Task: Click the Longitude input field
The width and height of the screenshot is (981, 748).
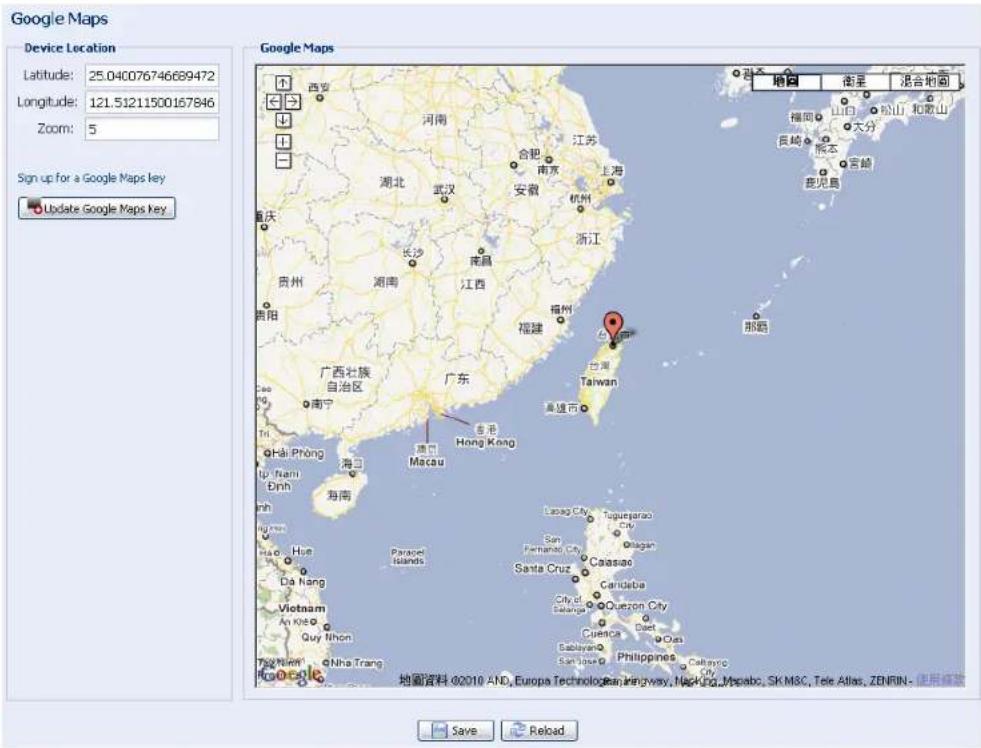Action: click(x=152, y=102)
